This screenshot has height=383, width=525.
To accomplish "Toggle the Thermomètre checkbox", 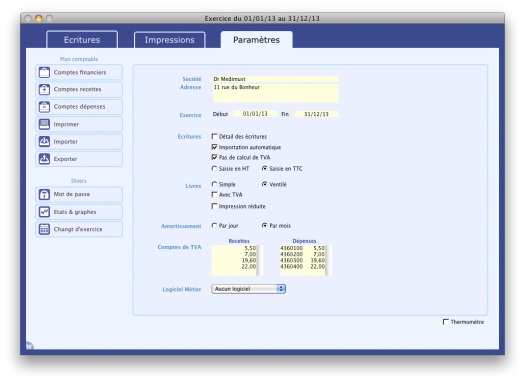I will (x=446, y=322).
